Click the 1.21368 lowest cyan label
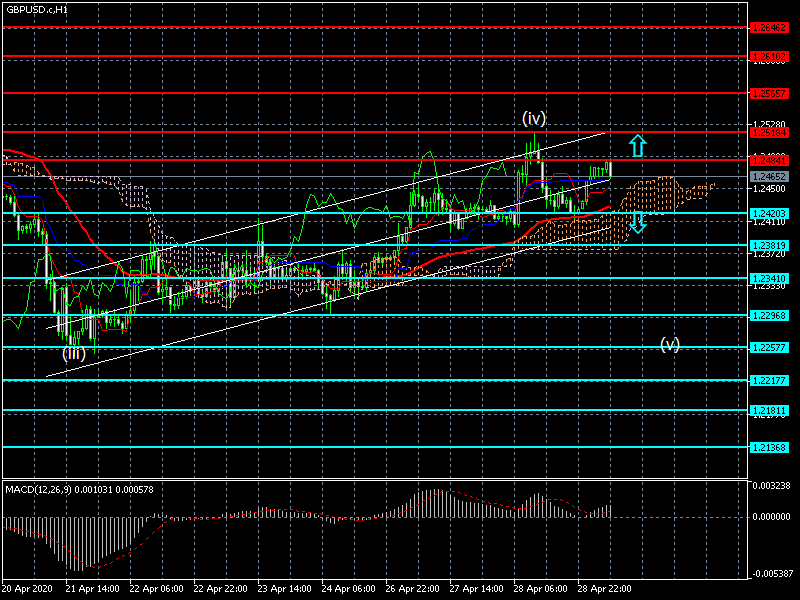The image size is (800, 600). coord(769,447)
